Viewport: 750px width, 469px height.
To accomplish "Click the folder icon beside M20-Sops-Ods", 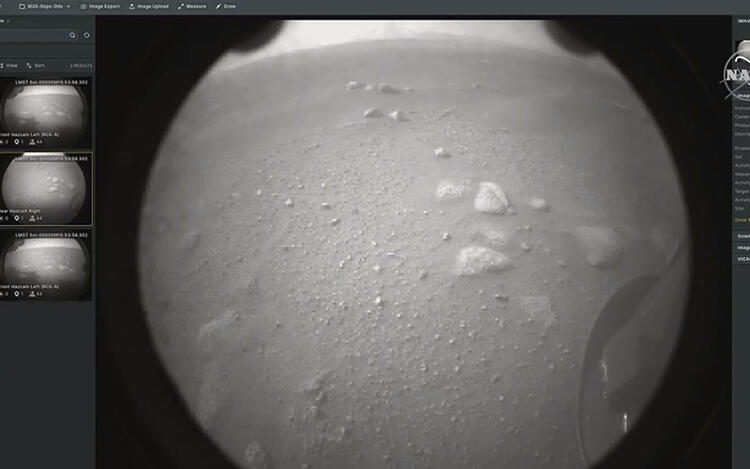I will pyautogui.click(x=22, y=6).
